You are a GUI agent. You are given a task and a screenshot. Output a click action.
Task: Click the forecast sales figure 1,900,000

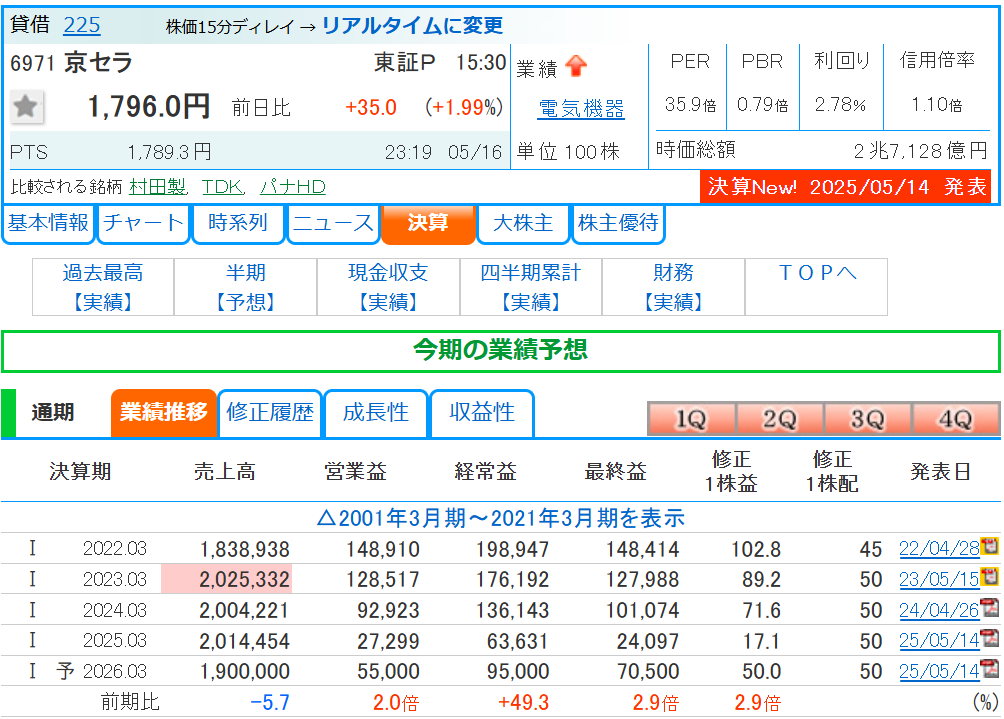pyautogui.click(x=245, y=671)
